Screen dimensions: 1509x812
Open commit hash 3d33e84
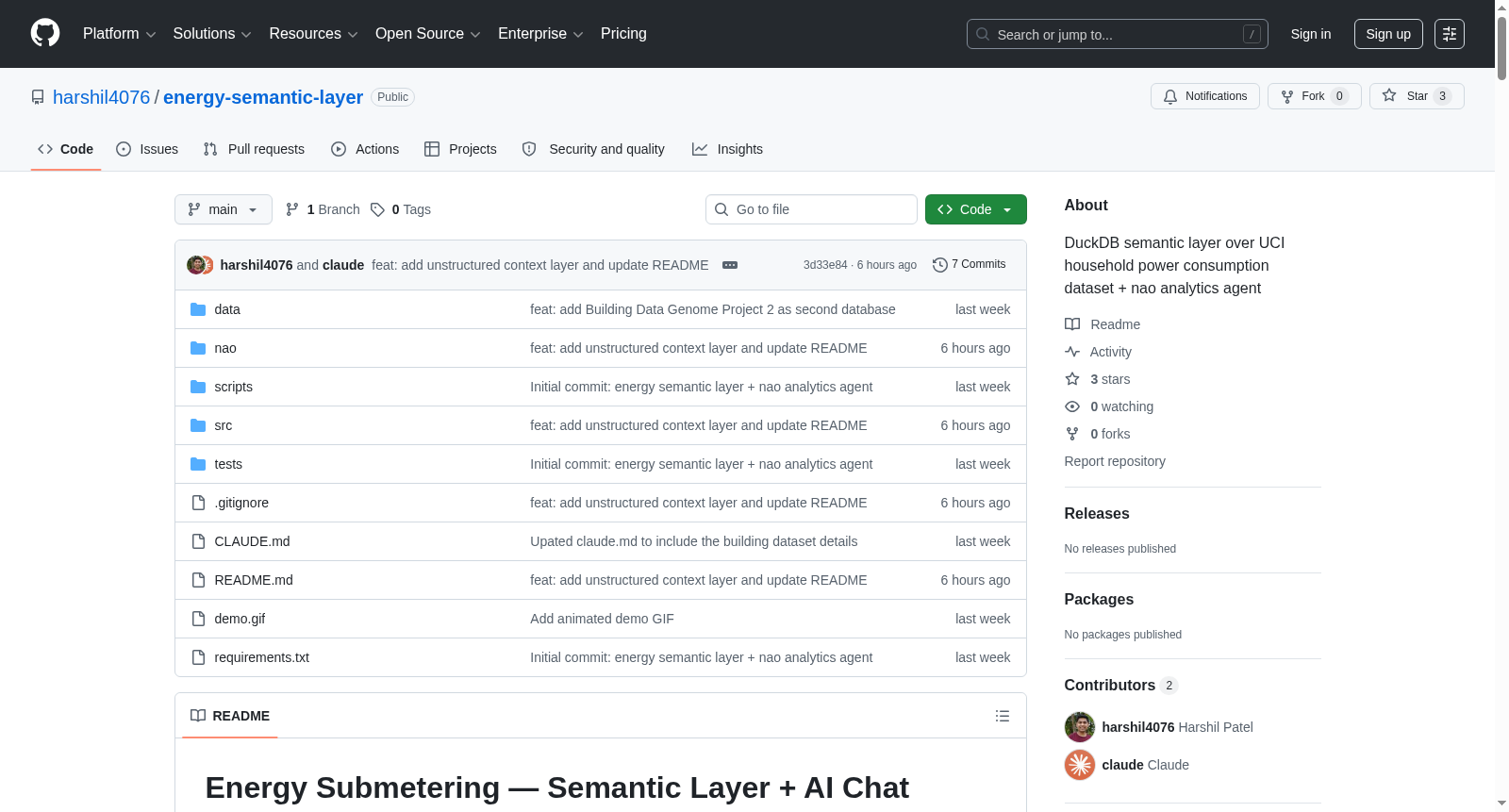[x=825, y=265]
